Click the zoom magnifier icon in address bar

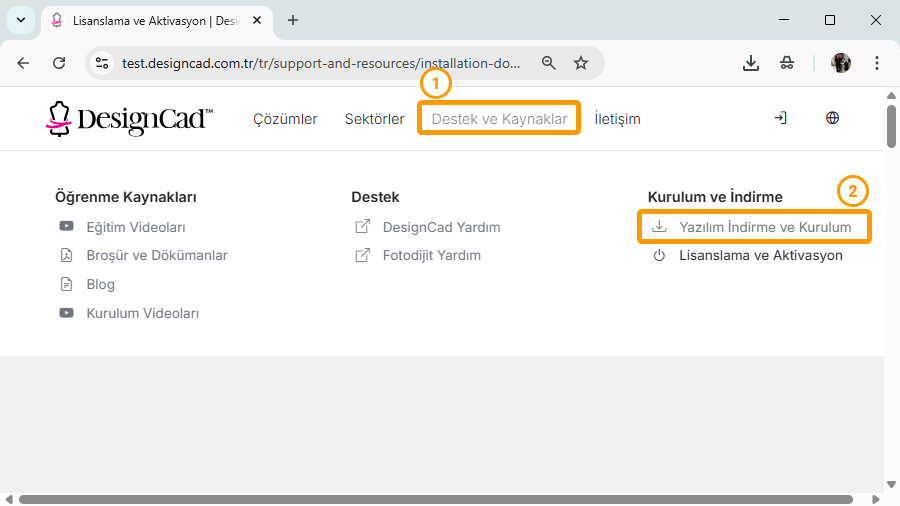click(548, 63)
